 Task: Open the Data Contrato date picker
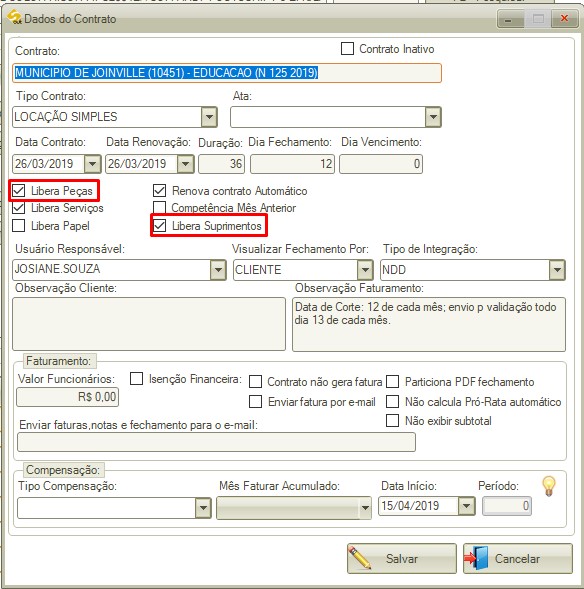[92, 164]
